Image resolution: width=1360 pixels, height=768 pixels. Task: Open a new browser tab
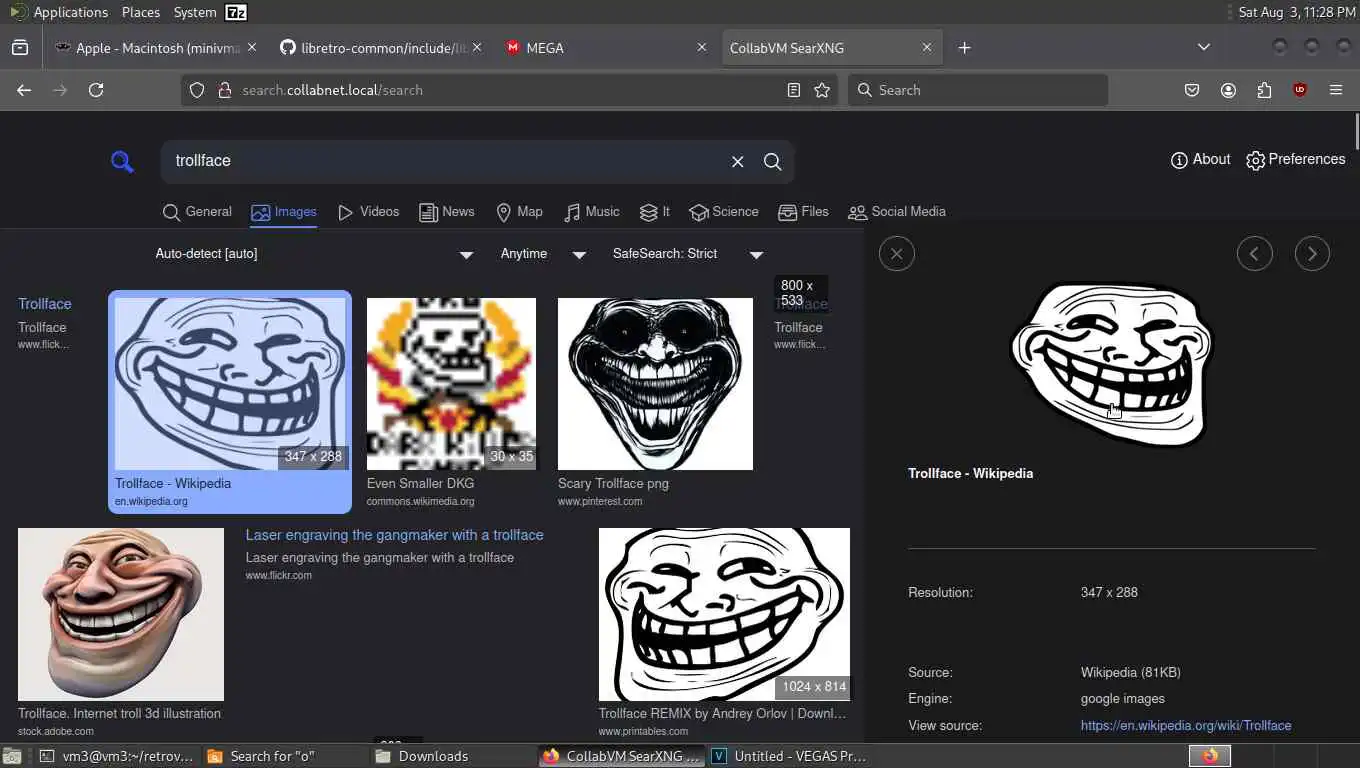click(x=964, y=48)
